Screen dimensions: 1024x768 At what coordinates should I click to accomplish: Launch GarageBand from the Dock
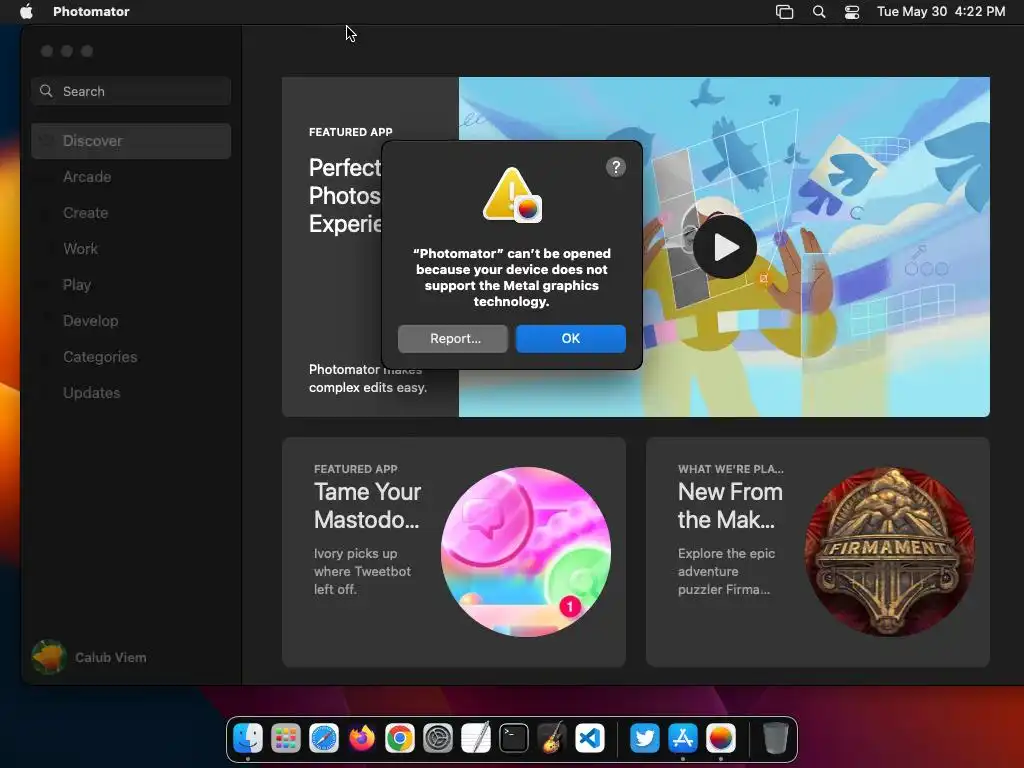(551, 739)
